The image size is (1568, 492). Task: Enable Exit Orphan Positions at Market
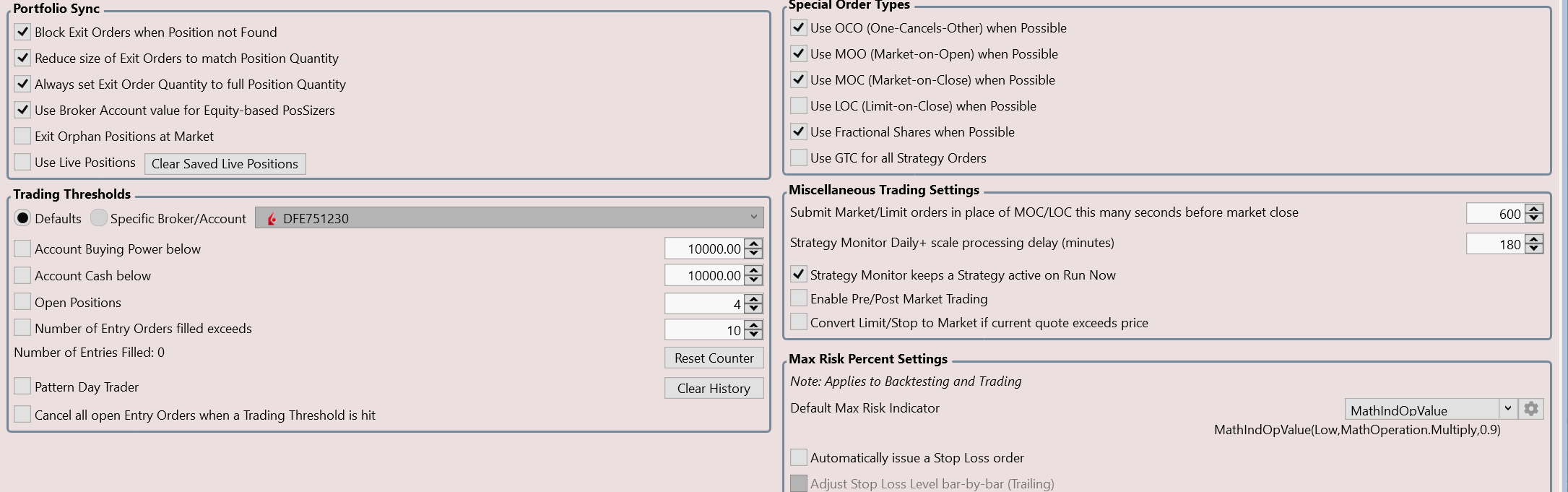point(22,136)
